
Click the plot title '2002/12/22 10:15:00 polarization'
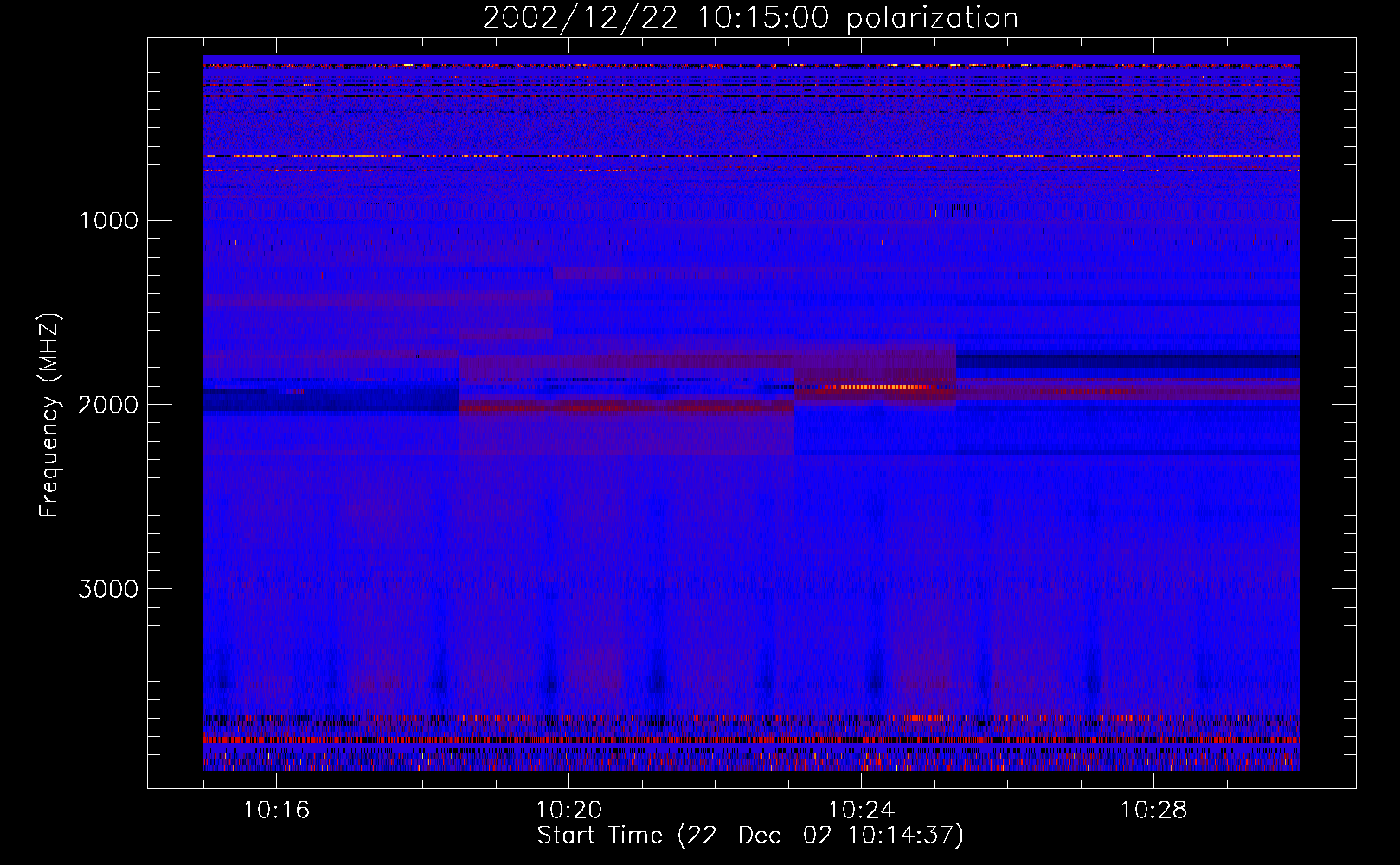[750, 18]
